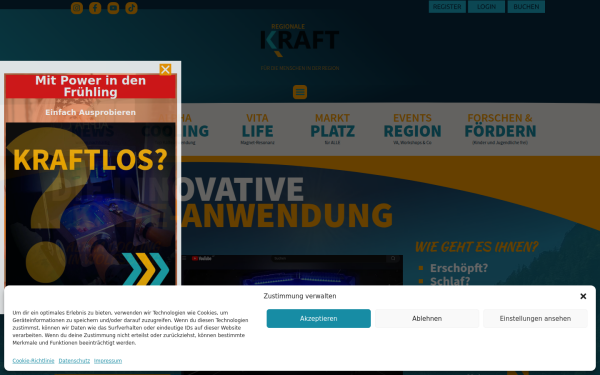The height and width of the screenshot is (375, 600).
Task: Open the Datenschutz link
Action: pos(74,360)
